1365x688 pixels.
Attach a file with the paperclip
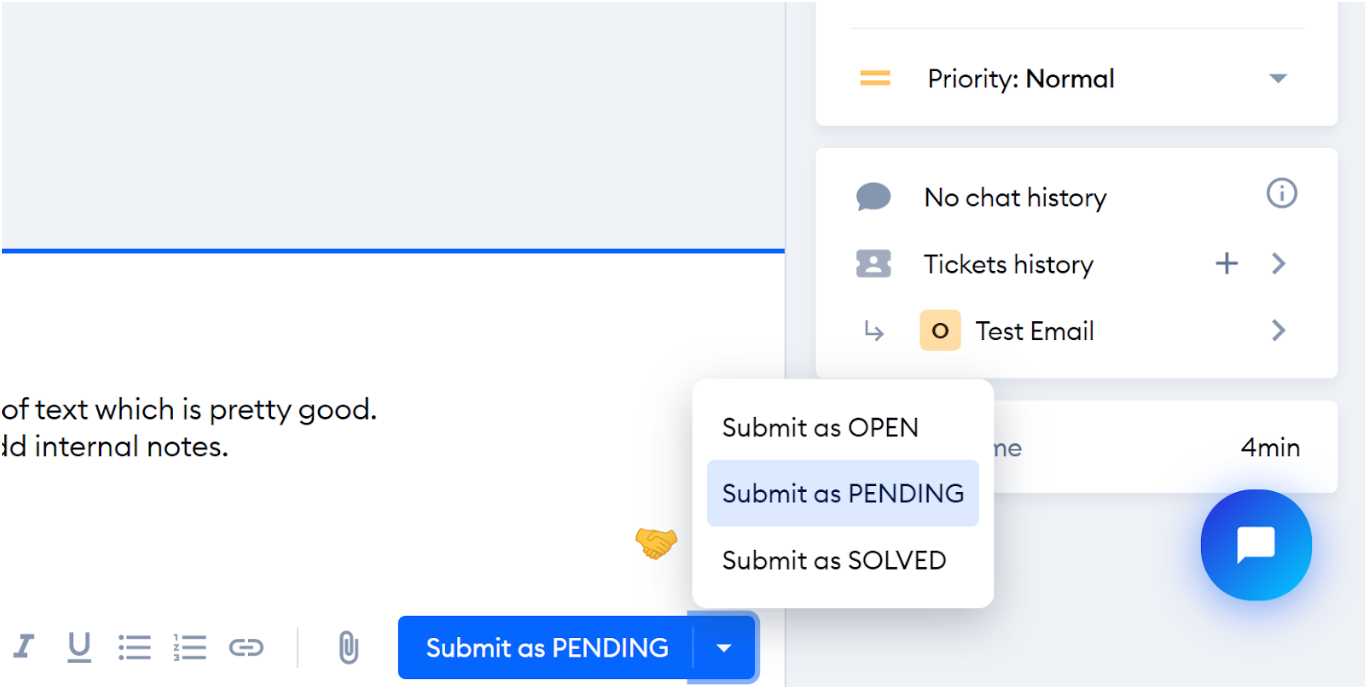click(x=348, y=648)
